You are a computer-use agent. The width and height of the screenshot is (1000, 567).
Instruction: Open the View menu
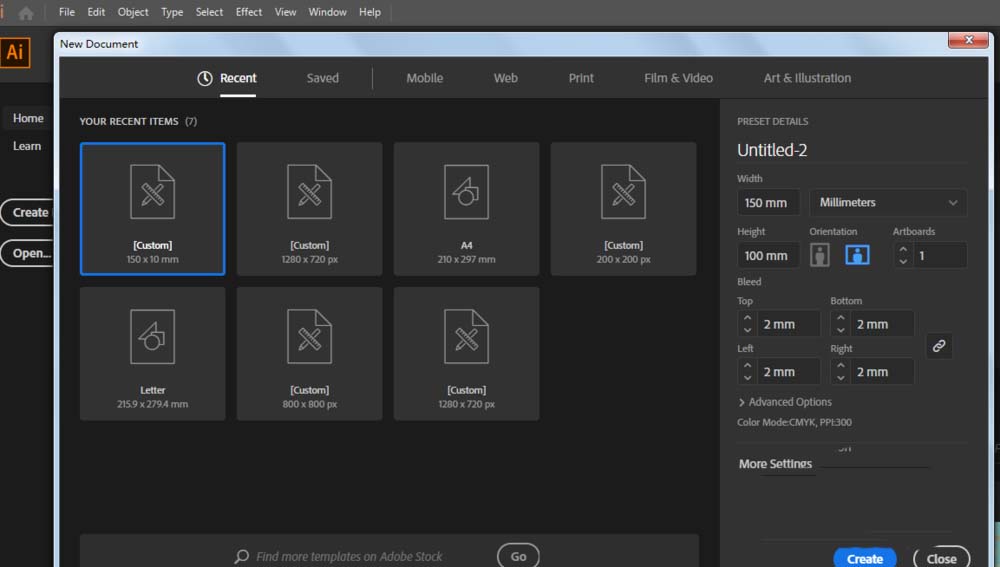(285, 12)
